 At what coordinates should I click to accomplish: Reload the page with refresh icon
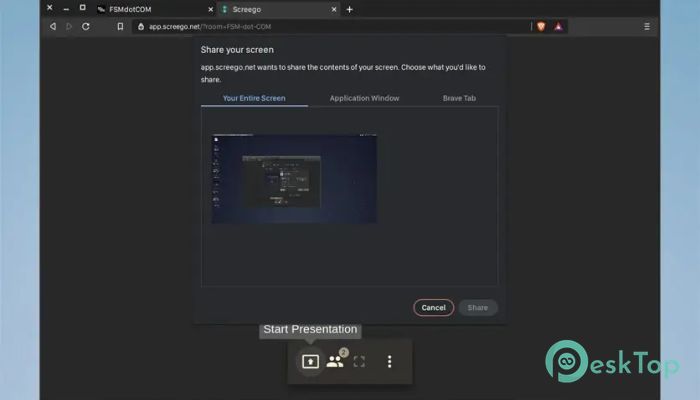[x=86, y=26]
